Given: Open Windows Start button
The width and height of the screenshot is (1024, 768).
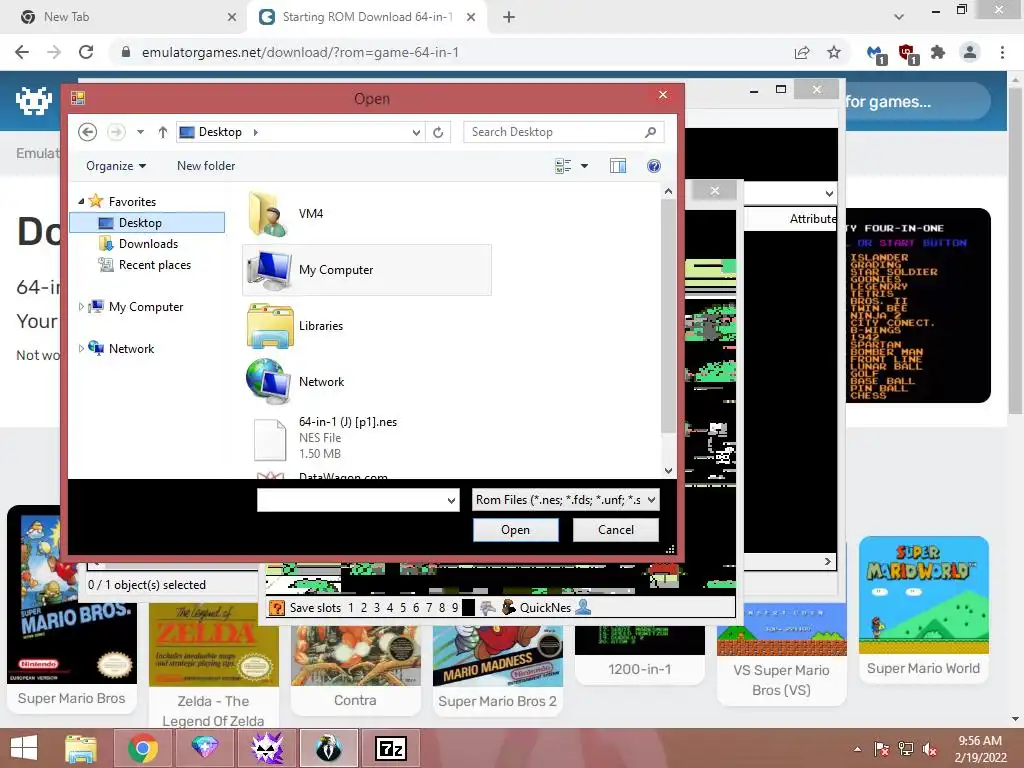Looking at the screenshot, I should 24,748.
